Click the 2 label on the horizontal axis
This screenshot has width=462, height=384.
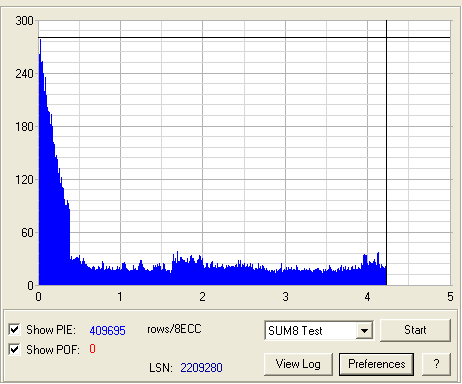(202, 297)
